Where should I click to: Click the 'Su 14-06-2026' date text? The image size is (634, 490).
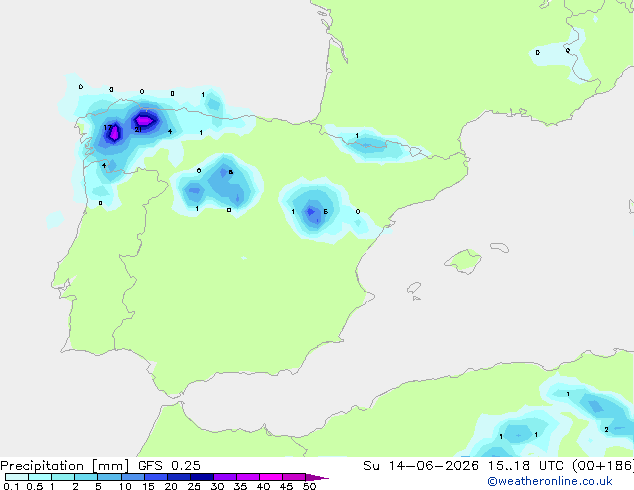[421, 466]
